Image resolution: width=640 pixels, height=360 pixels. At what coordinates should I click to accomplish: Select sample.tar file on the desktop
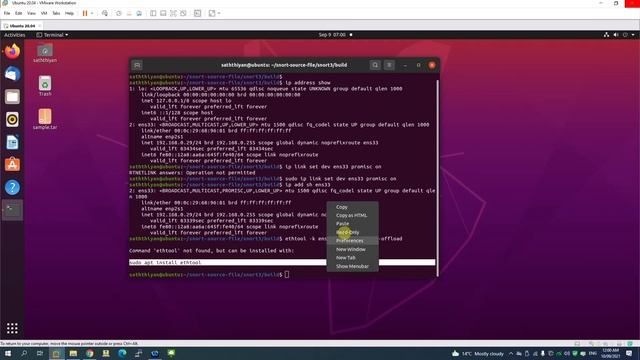click(x=45, y=119)
